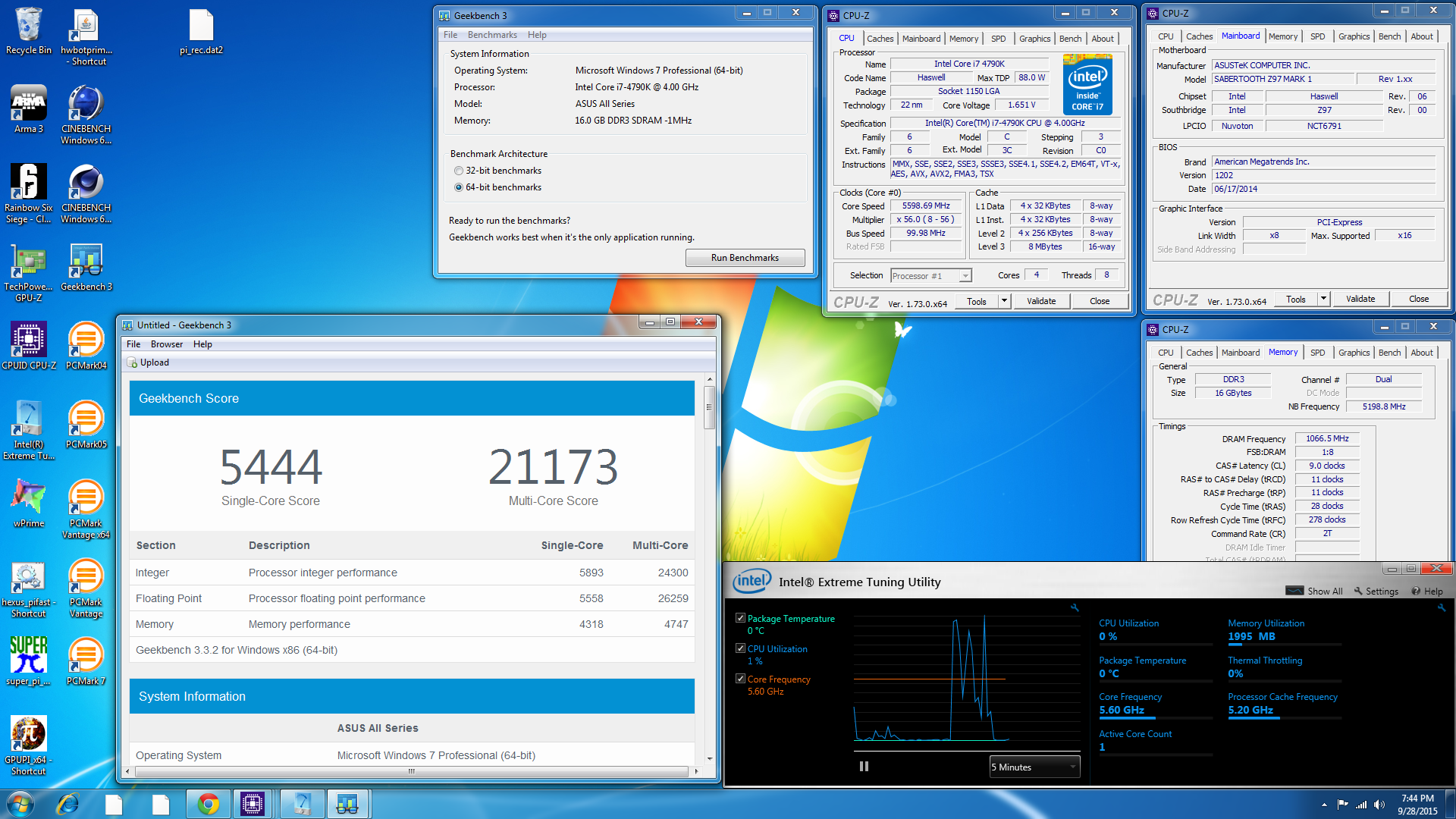Open the Browser menu in Geekbench results
The image size is (1456, 819).
coord(166,344)
